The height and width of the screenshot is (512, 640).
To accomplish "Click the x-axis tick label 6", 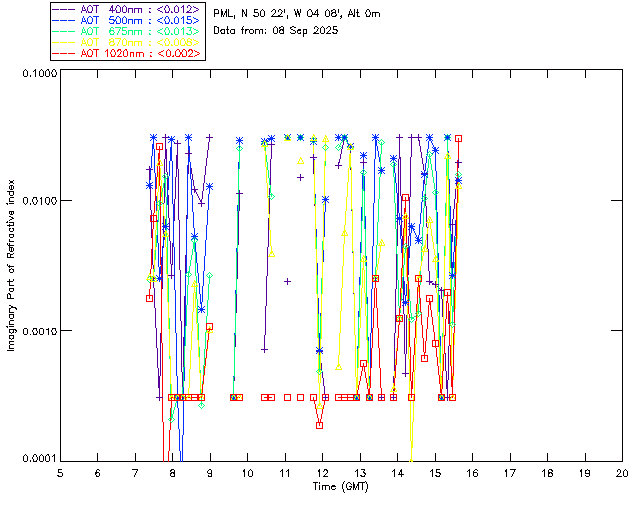I will (x=98, y=473).
